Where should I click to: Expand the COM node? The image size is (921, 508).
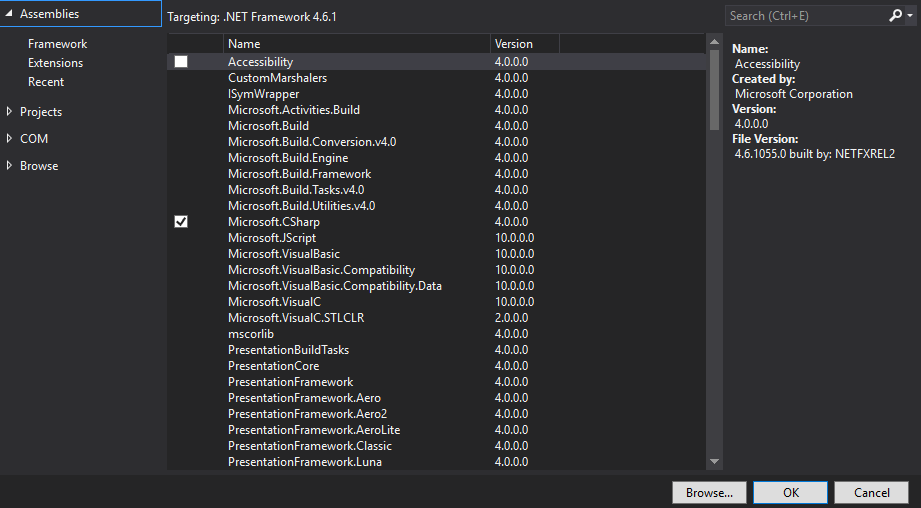10,139
